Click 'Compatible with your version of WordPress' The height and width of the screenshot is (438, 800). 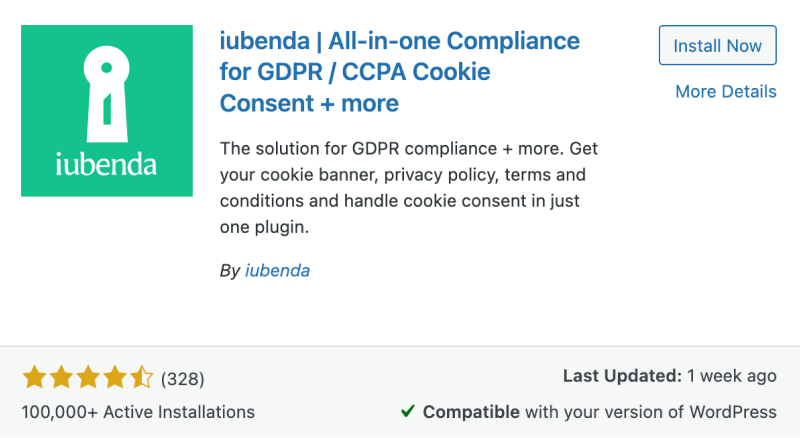[x=599, y=412]
